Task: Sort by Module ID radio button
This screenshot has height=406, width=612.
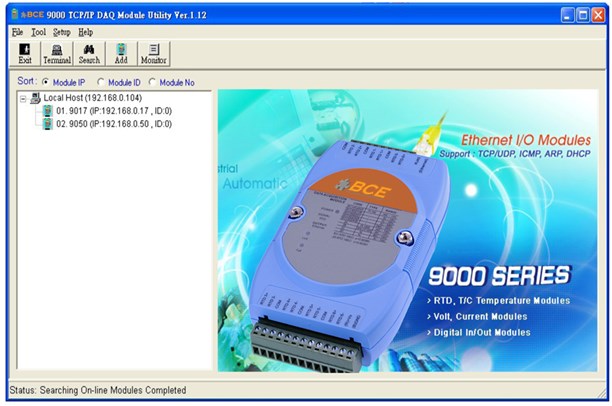Action: pyautogui.click(x=101, y=82)
